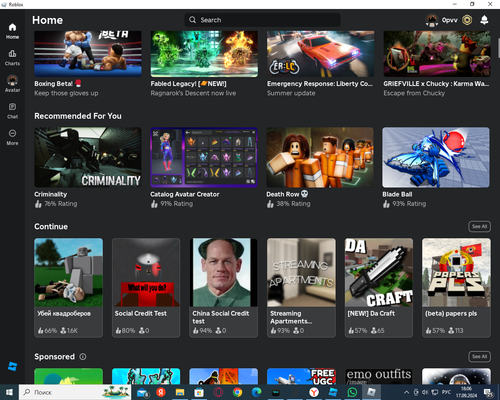The width and height of the screenshot is (500, 400).
Task: Open the Avatar sidebar icon
Action: click(x=12, y=83)
